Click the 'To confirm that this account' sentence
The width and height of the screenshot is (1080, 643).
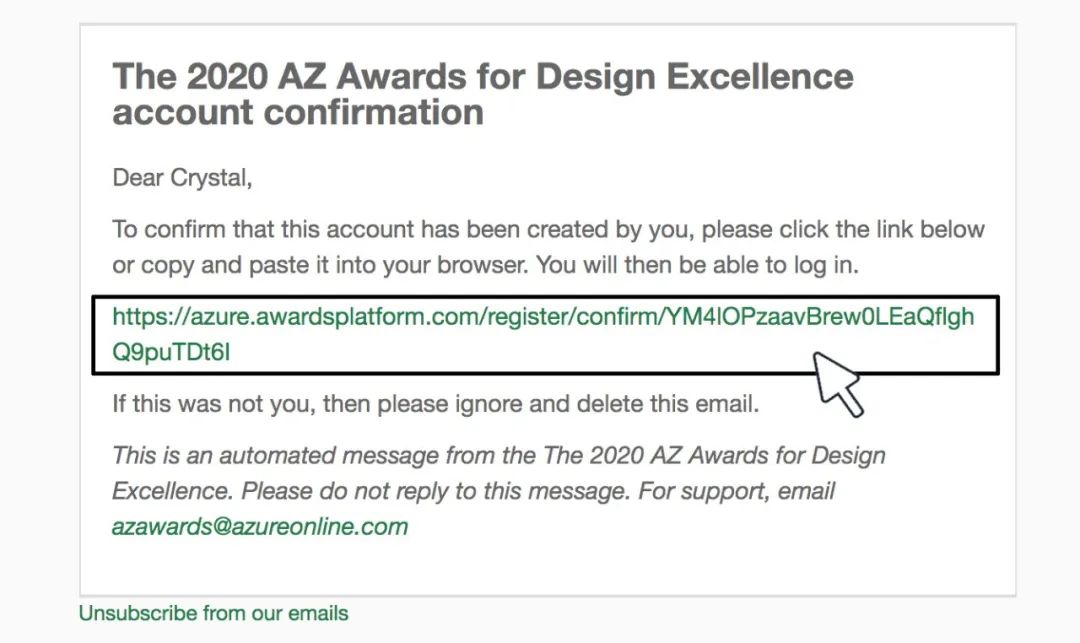548,229
